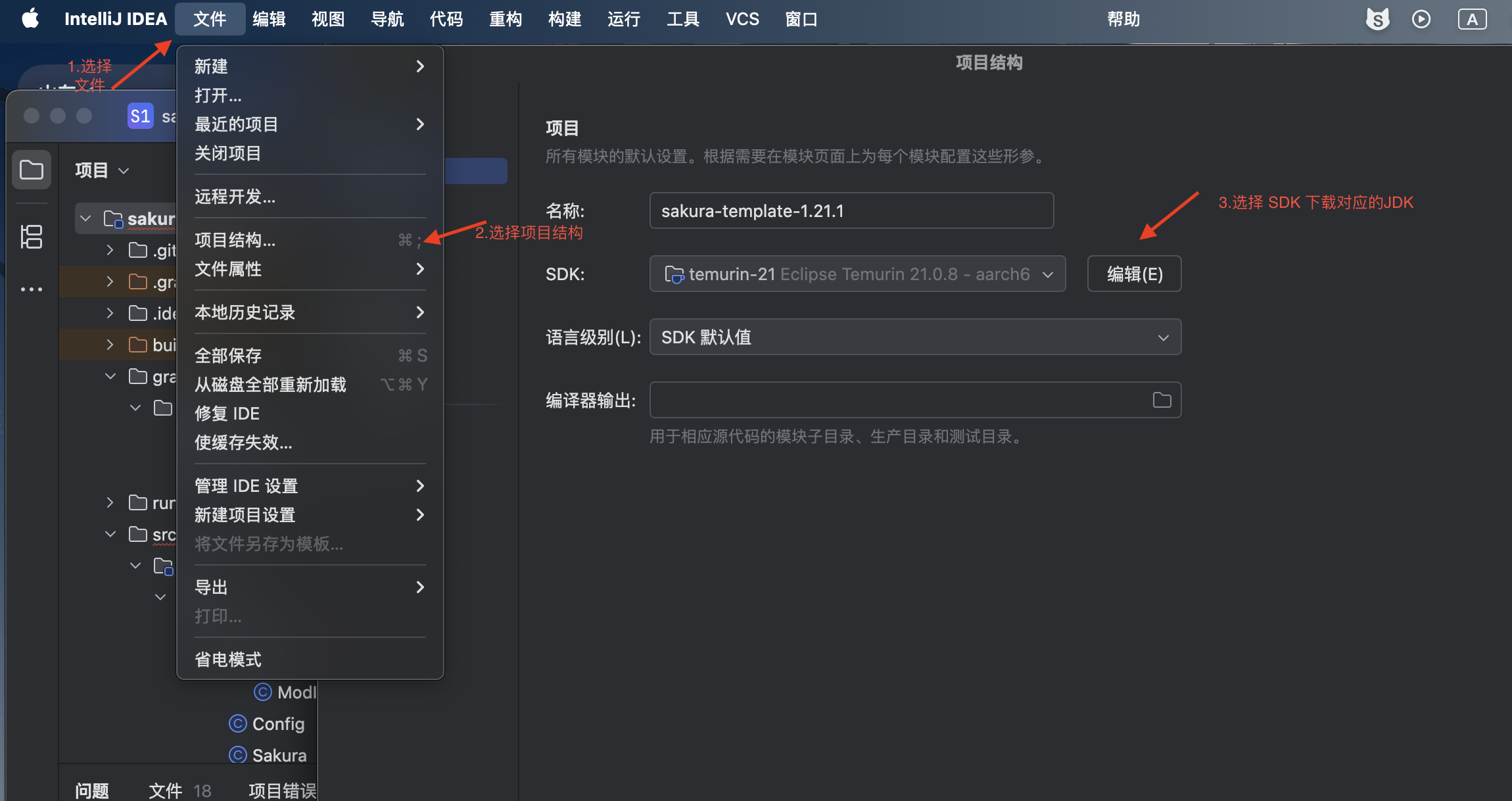
Task: Choose 关闭项目 menu entry
Action: (310, 153)
